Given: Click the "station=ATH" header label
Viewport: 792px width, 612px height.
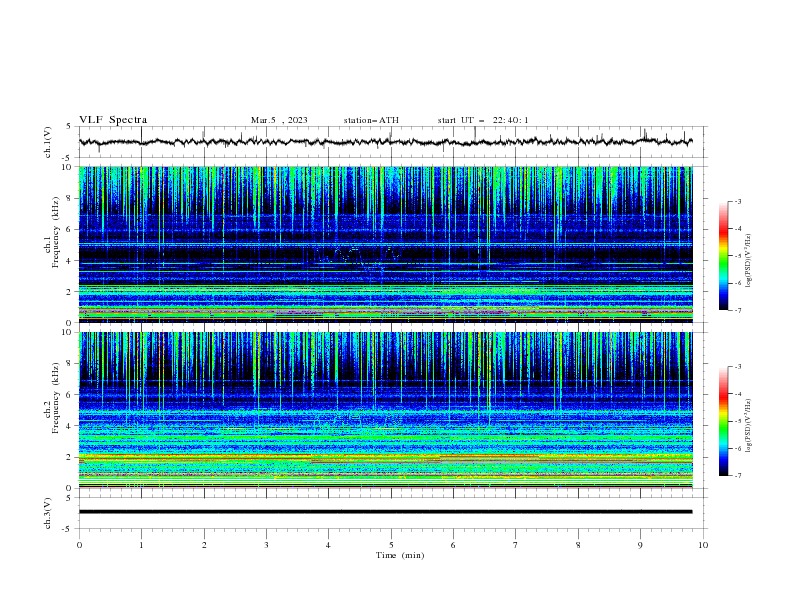Looking at the screenshot, I should tap(371, 120).
